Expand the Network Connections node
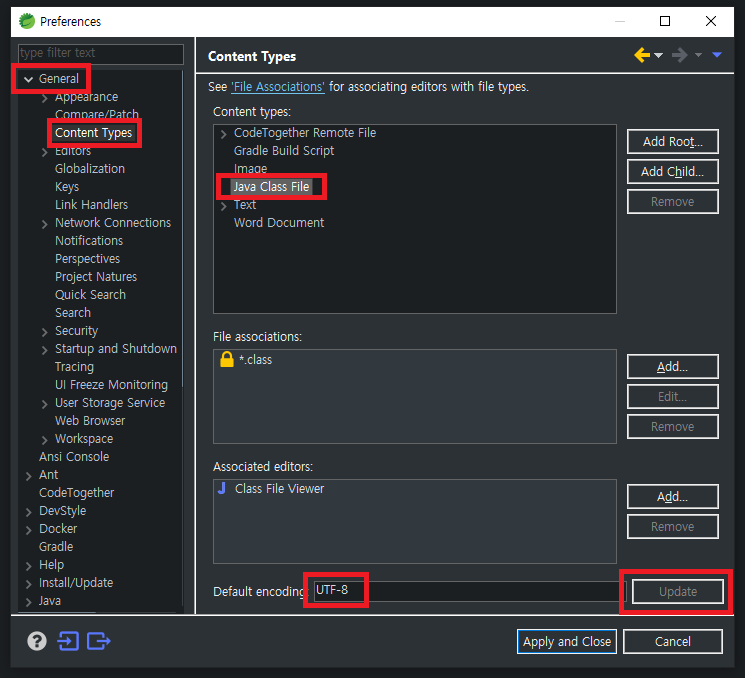 (45, 224)
